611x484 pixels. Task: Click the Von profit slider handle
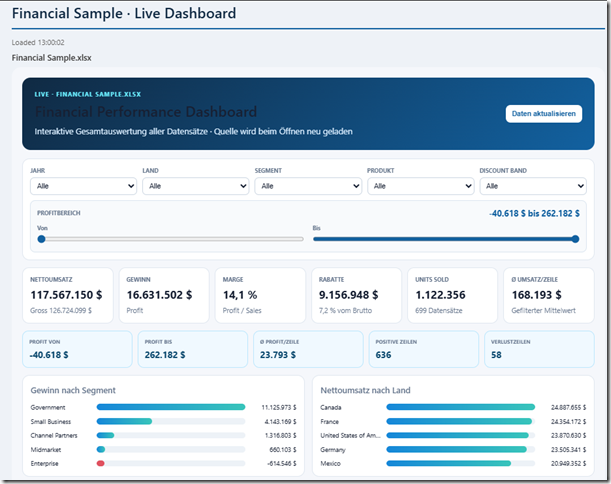[41, 239]
